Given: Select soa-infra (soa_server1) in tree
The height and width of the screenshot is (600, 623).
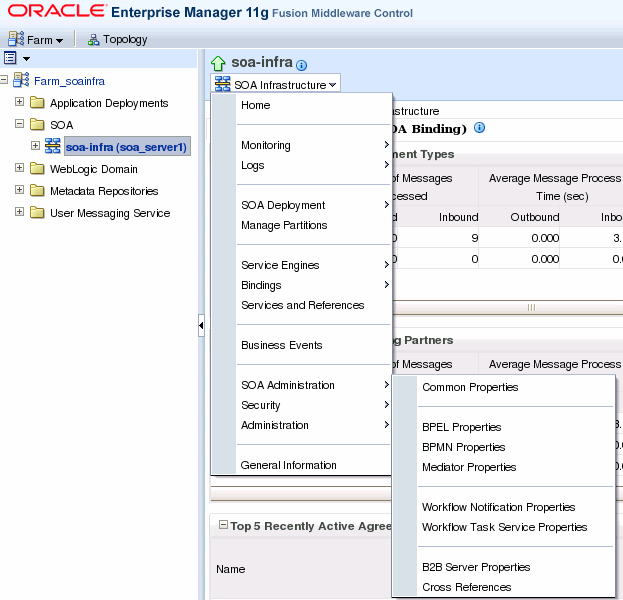Looking at the screenshot, I should [127, 147].
